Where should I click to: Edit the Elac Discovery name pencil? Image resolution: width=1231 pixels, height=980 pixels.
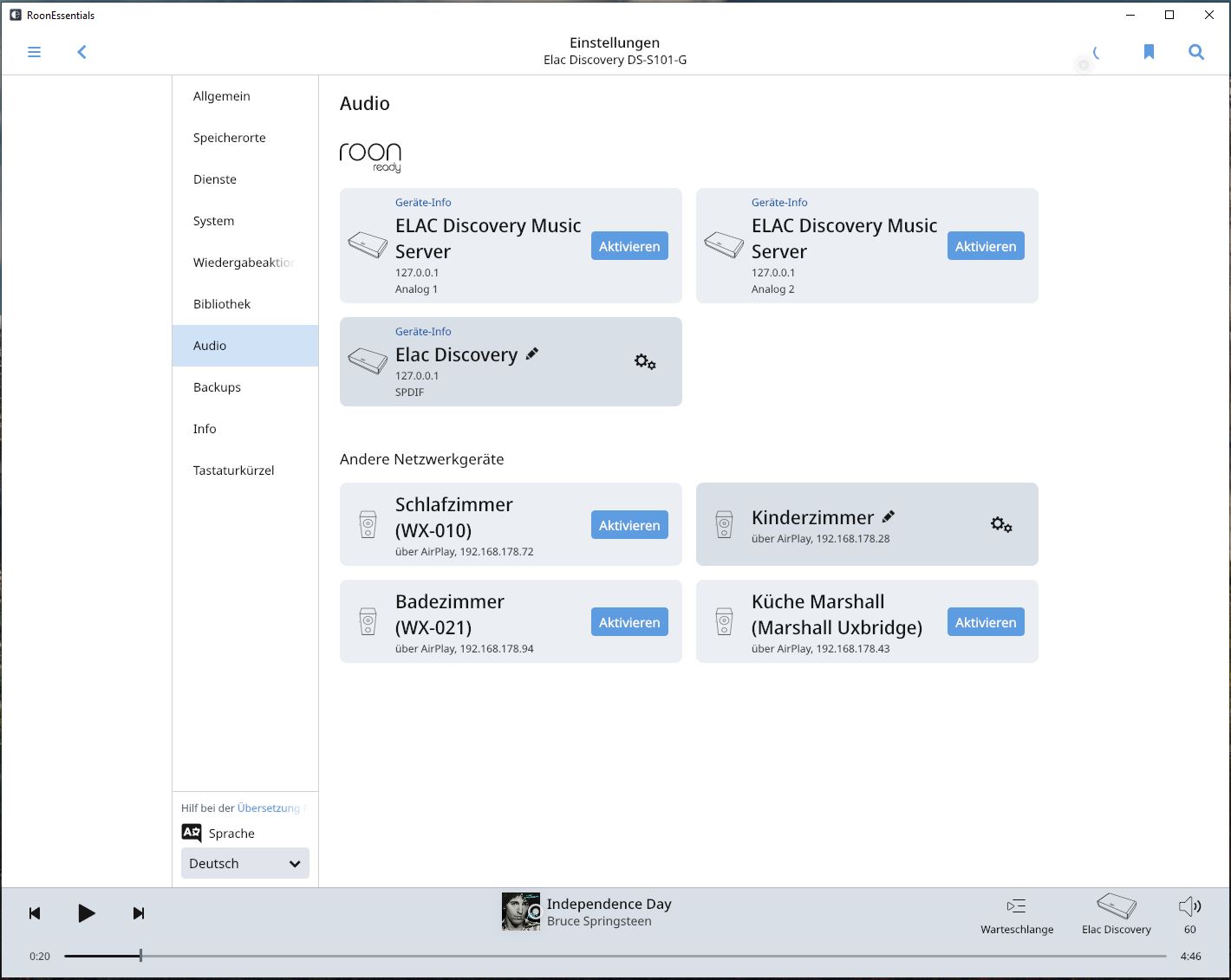(x=532, y=354)
